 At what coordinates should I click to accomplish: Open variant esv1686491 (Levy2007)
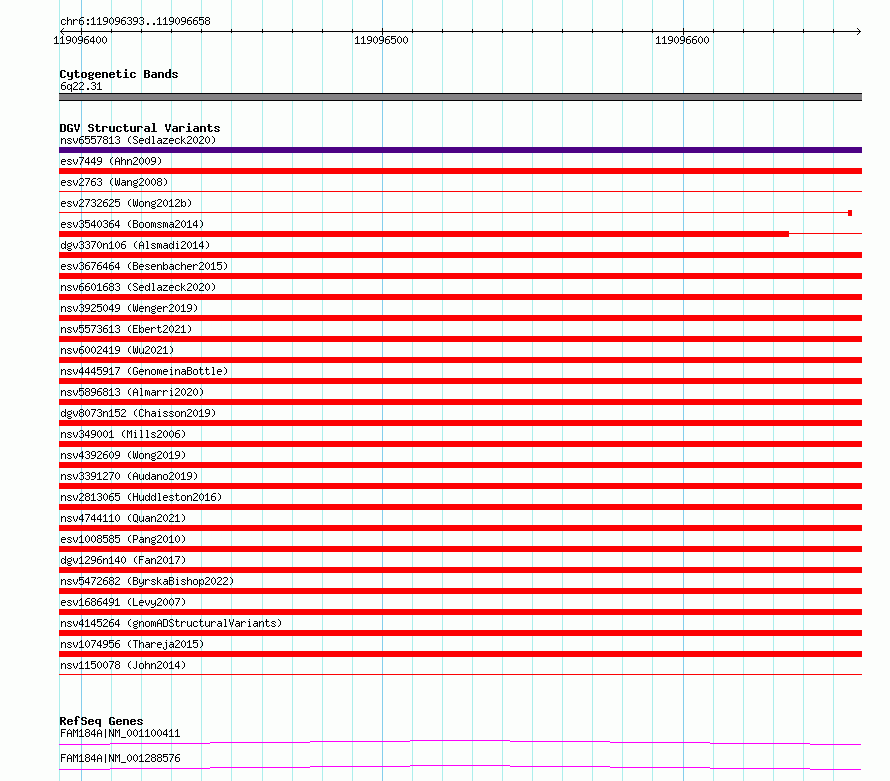coord(123,602)
